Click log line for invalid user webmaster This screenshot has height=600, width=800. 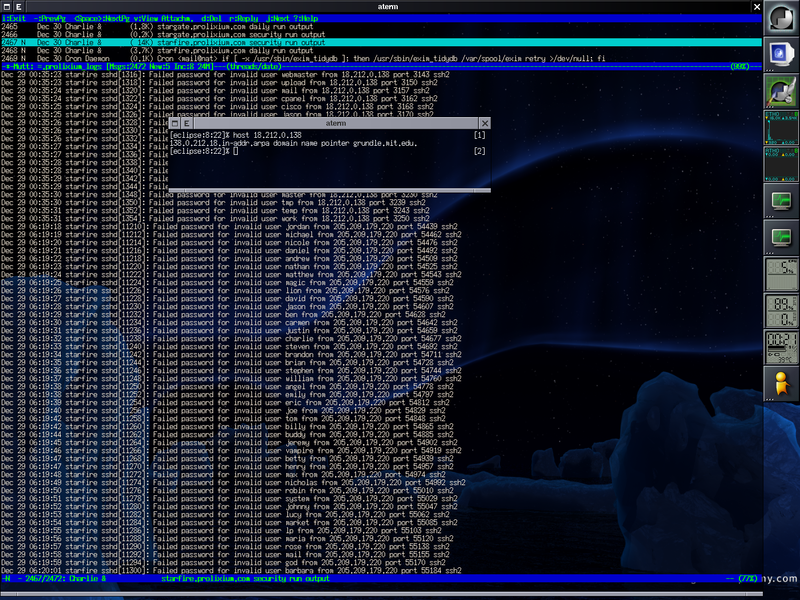226,74
